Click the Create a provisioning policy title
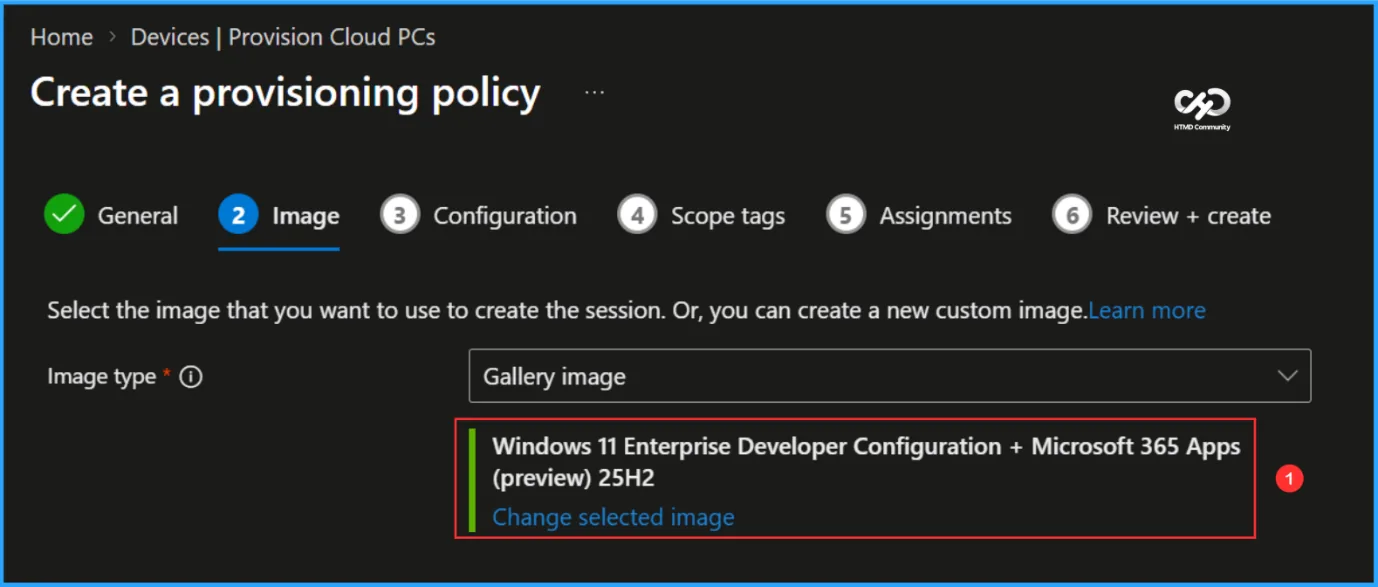The width and height of the screenshot is (1378, 587). [285, 93]
